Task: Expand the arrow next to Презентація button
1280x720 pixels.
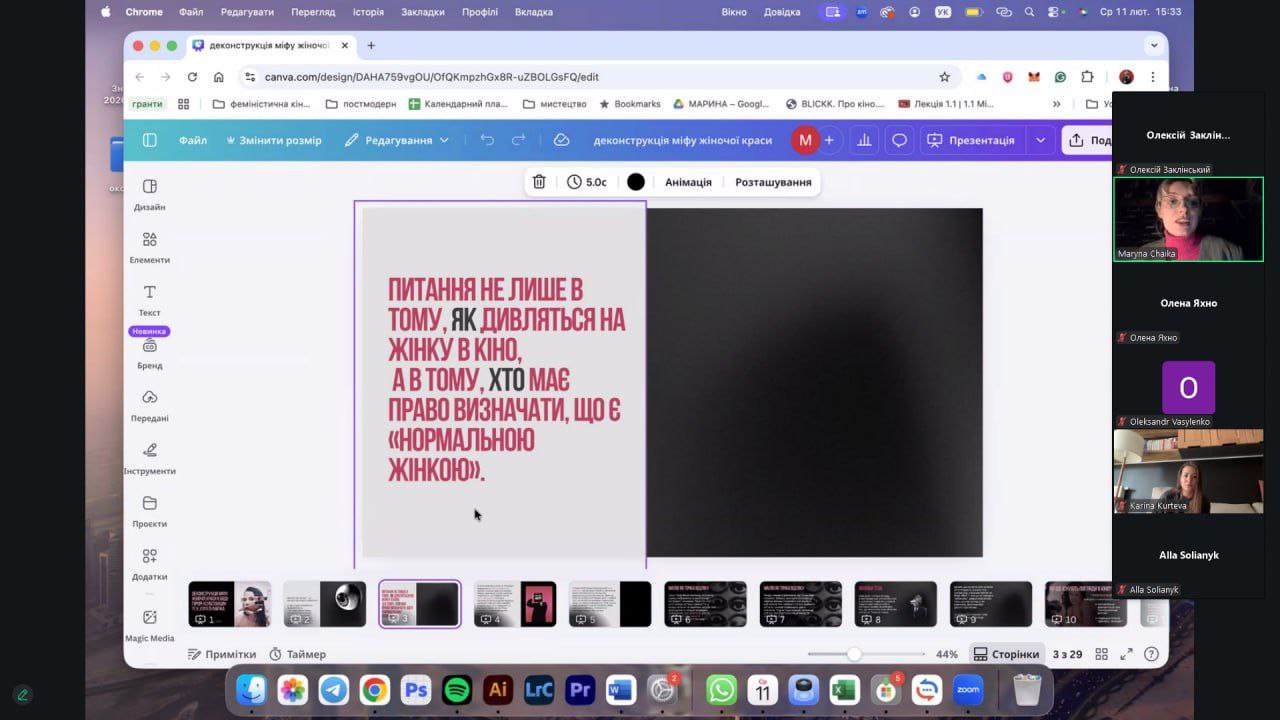Action: coord(1040,140)
